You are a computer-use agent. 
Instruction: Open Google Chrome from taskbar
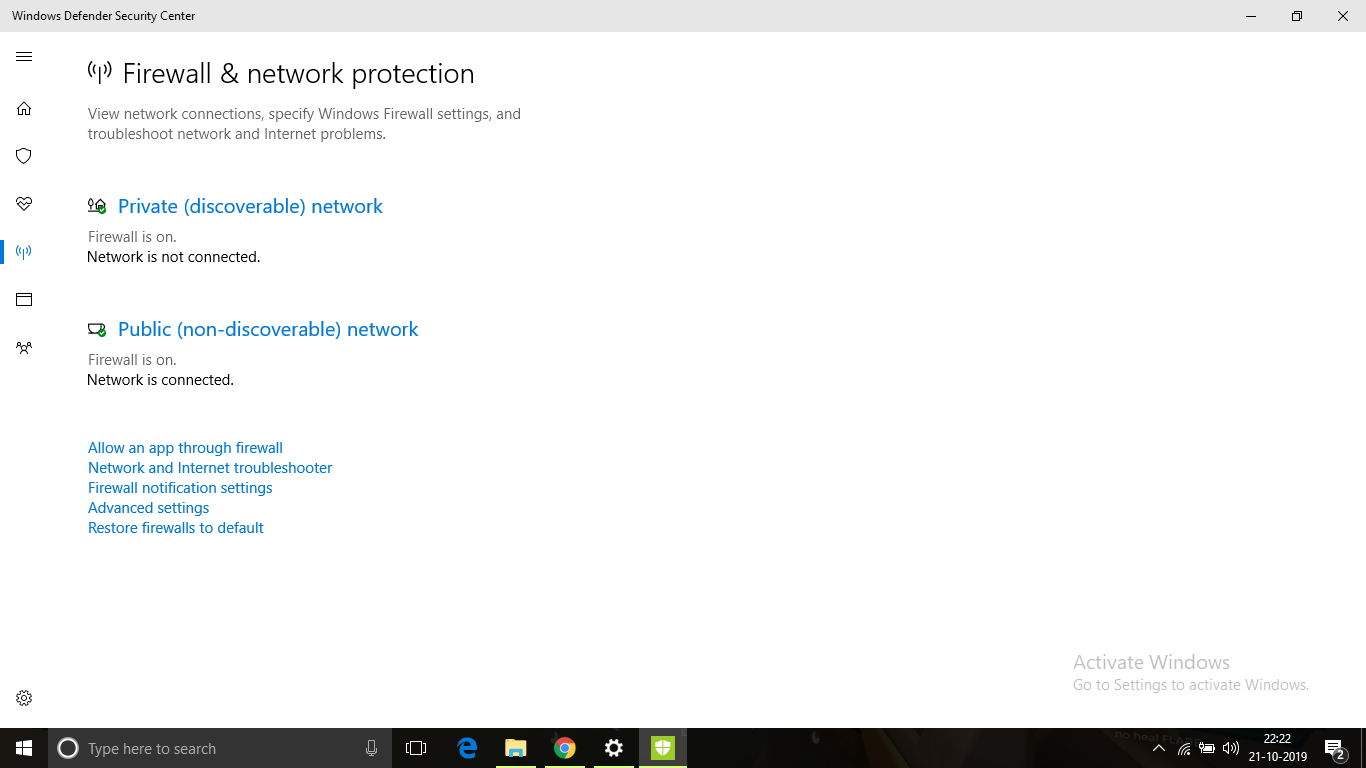point(565,748)
